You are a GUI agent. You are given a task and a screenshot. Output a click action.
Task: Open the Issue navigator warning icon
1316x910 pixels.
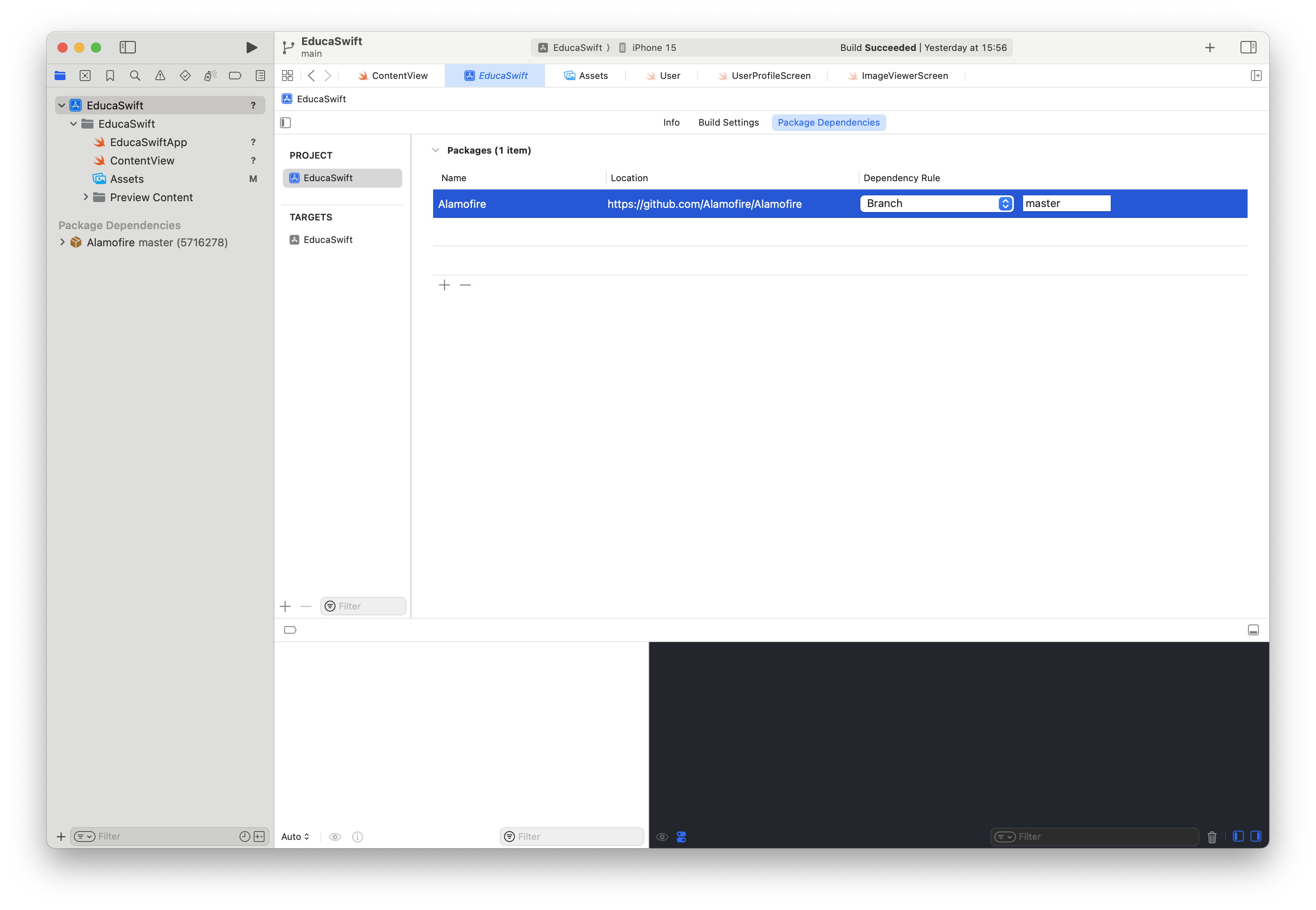[x=160, y=75]
